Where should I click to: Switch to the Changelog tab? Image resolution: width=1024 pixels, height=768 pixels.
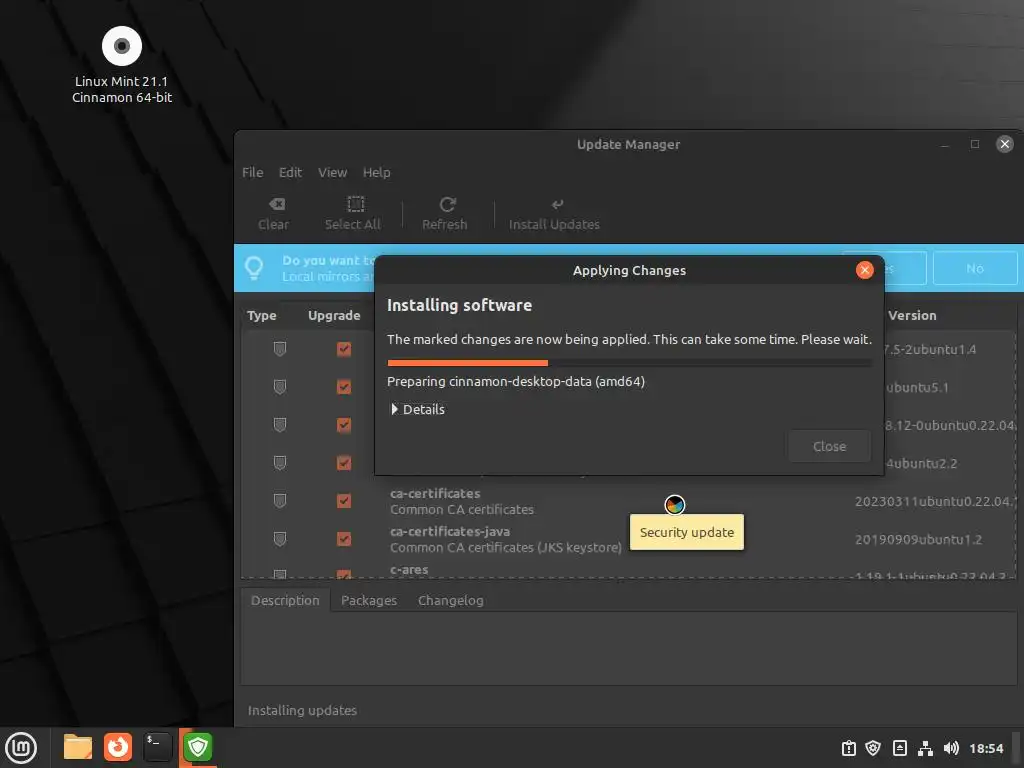[x=451, y=600]
